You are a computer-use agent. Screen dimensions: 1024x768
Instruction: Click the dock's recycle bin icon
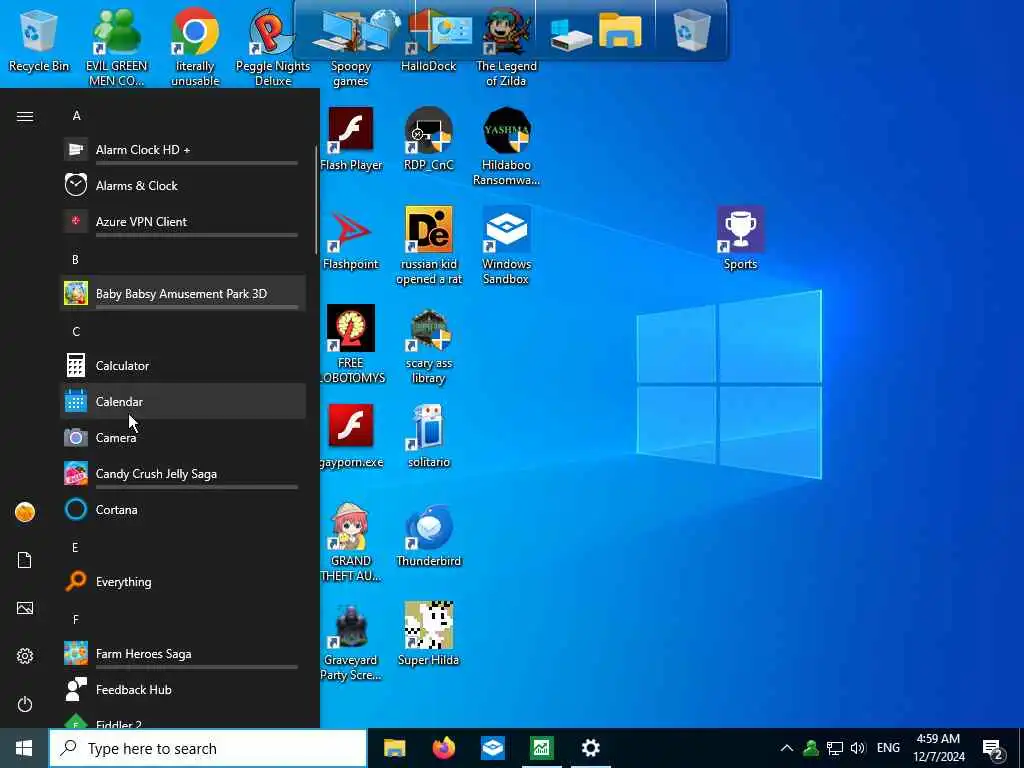[x=692, y=30]
